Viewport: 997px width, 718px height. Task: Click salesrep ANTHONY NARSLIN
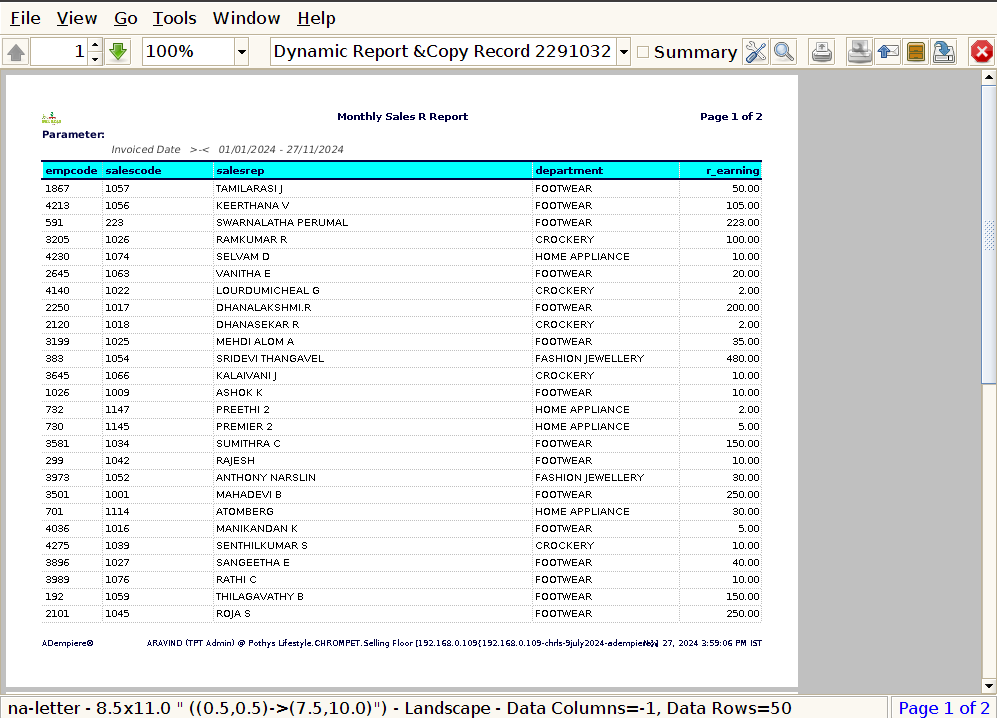266,478
